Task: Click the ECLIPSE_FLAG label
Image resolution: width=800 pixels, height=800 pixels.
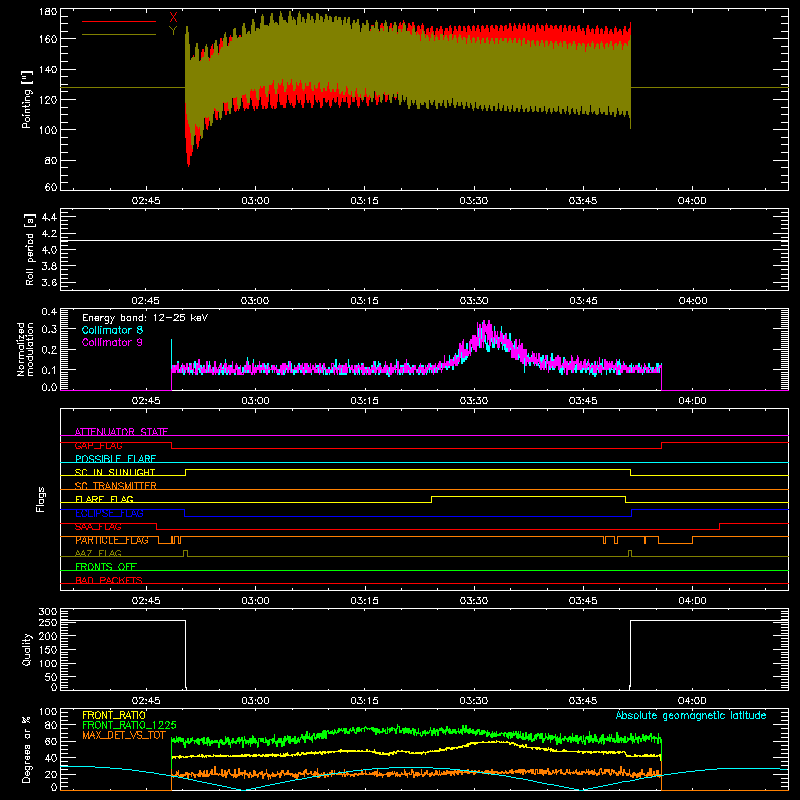Action: pyautogui.click(x=109, y=513)
